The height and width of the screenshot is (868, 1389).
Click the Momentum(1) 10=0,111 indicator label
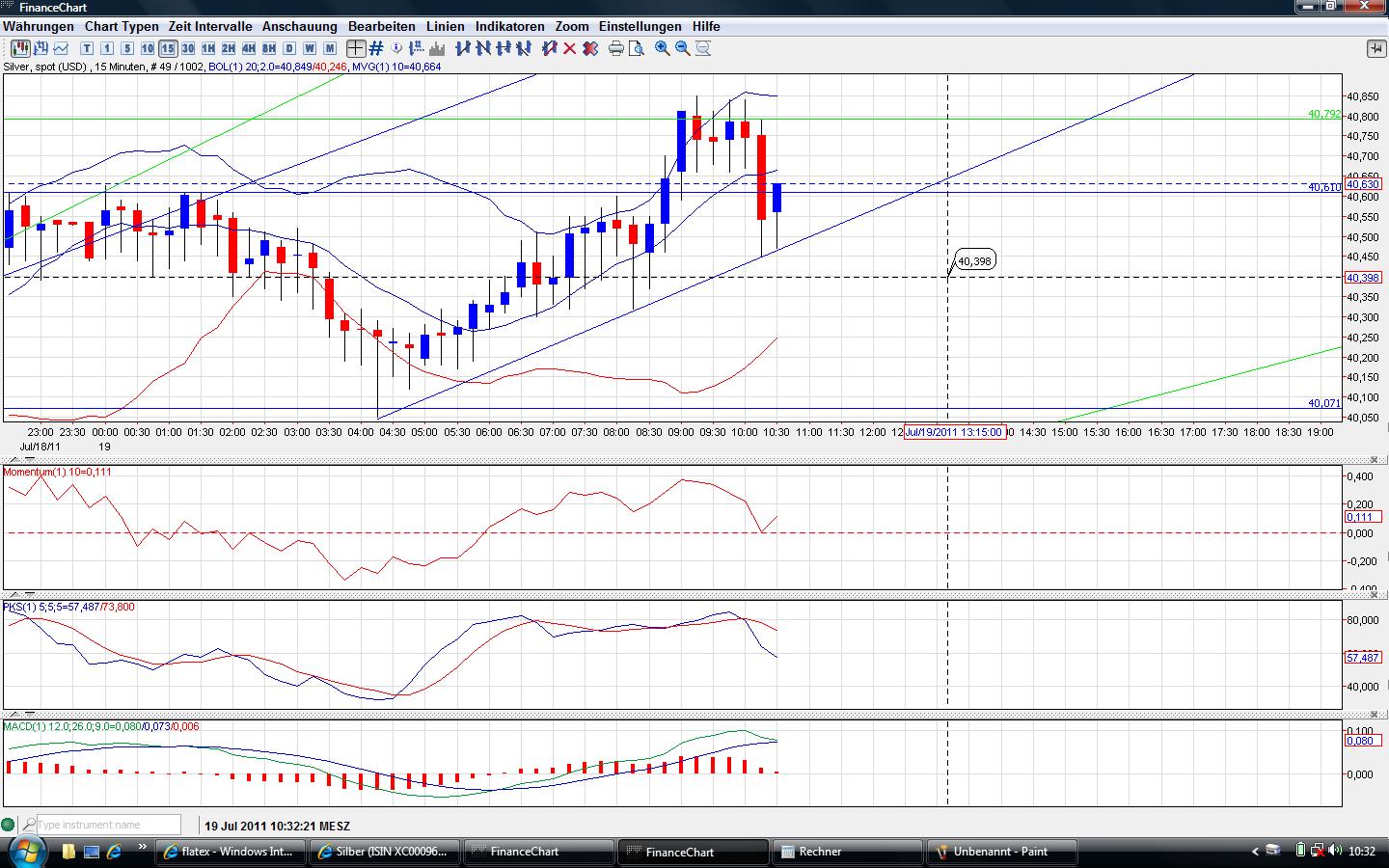(x=58, y=472)
